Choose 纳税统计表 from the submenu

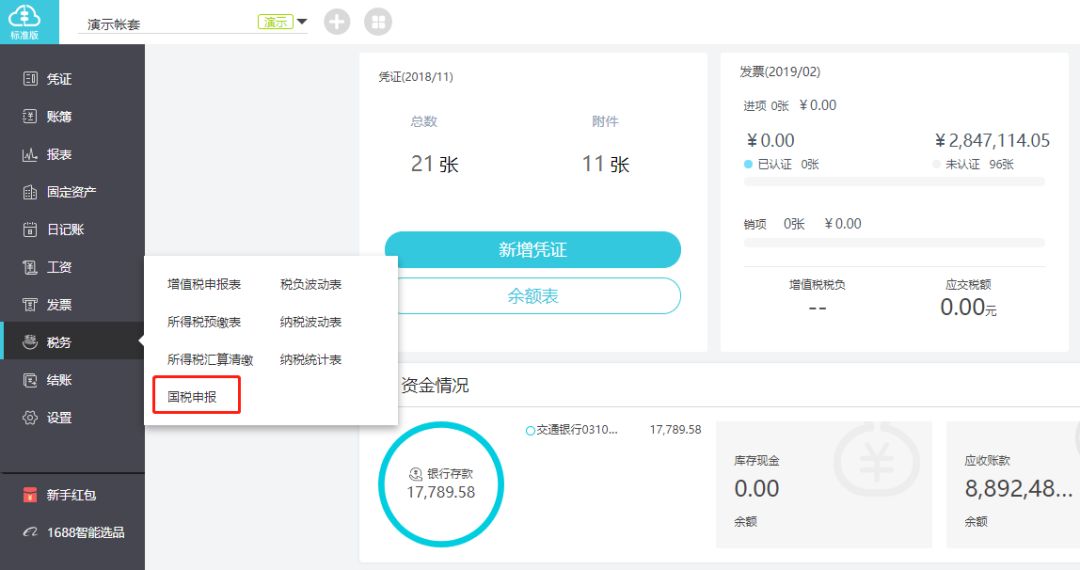coord(311,360)
